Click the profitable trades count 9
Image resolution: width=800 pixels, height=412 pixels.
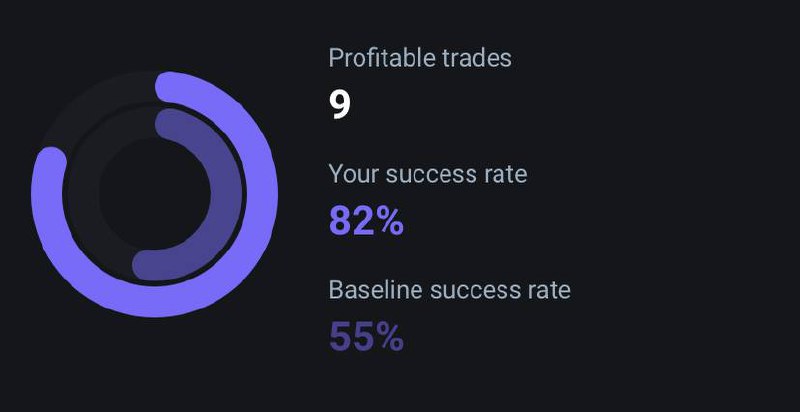(340, 105)
